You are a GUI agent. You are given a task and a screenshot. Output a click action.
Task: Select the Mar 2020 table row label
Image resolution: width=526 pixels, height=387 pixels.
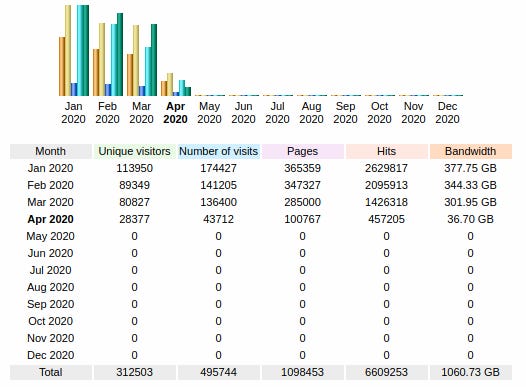pyautogui.click(x=51, y=202)
